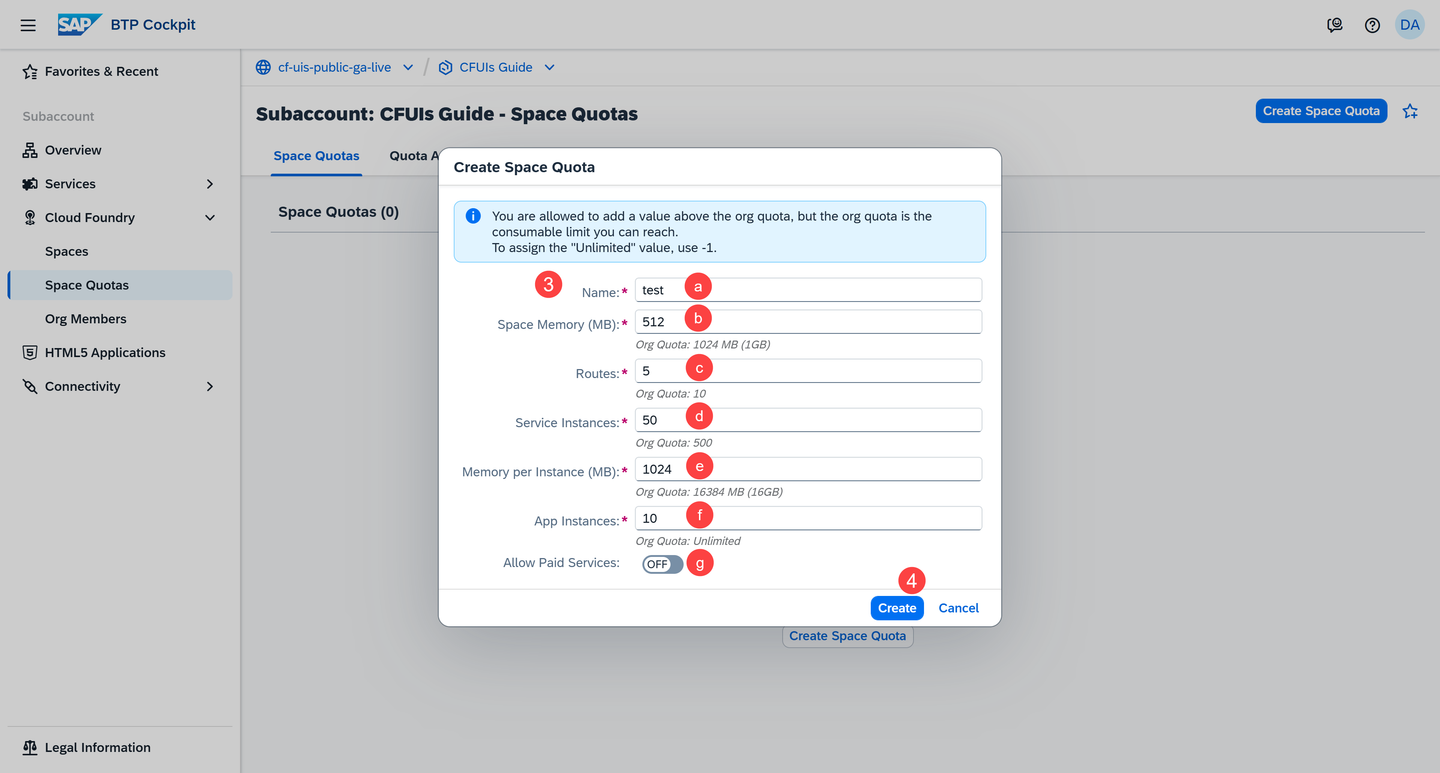Click the SAP logo

click(80, 25)
